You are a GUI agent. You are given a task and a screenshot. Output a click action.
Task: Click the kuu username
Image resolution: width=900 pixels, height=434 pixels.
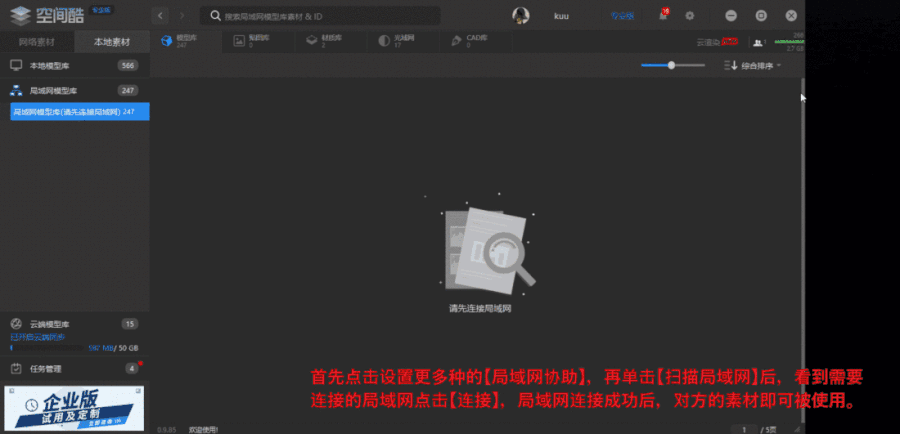pos(561,16)
